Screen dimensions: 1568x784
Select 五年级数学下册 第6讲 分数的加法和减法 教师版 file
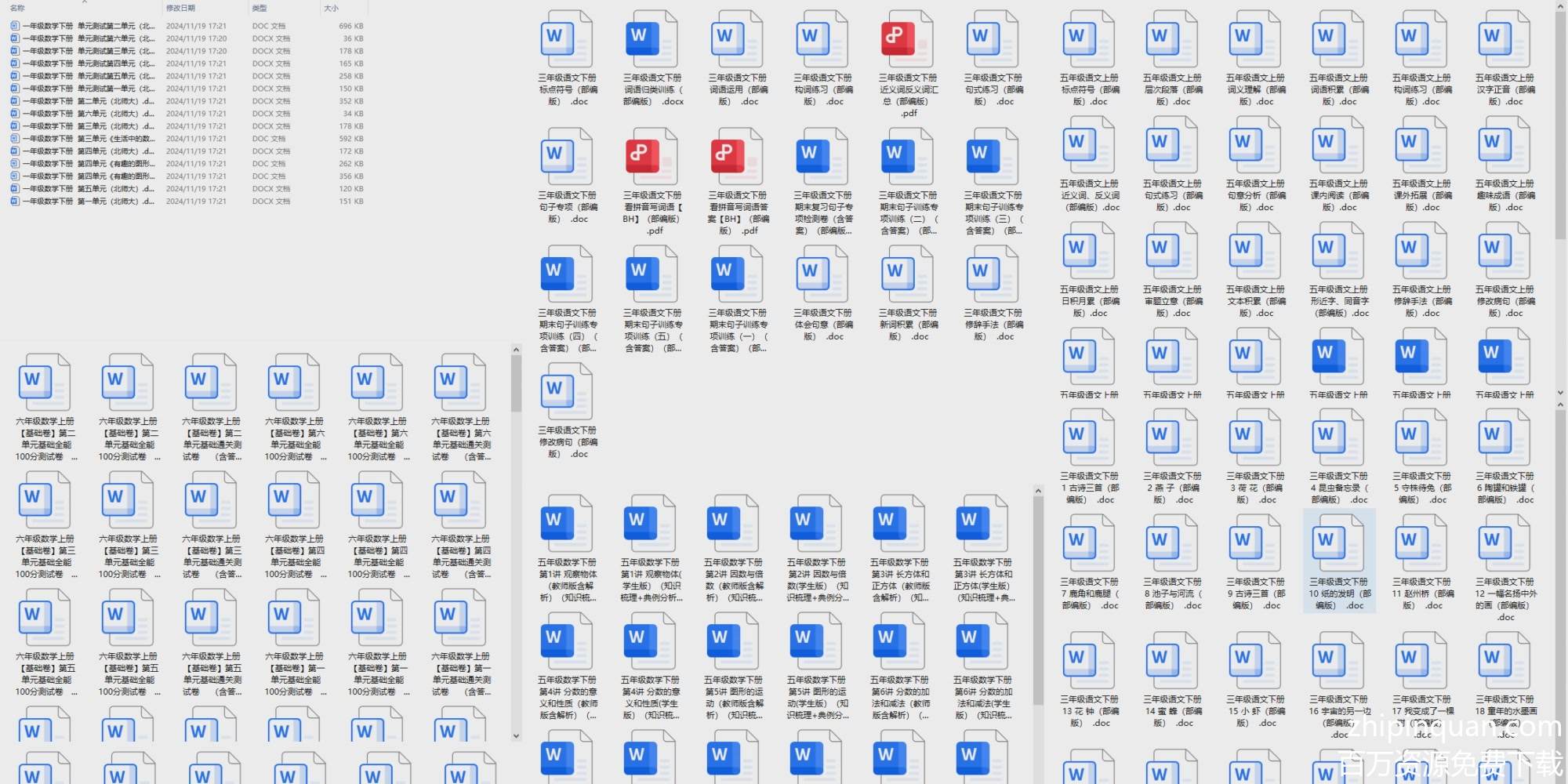(x=899, y=667)
